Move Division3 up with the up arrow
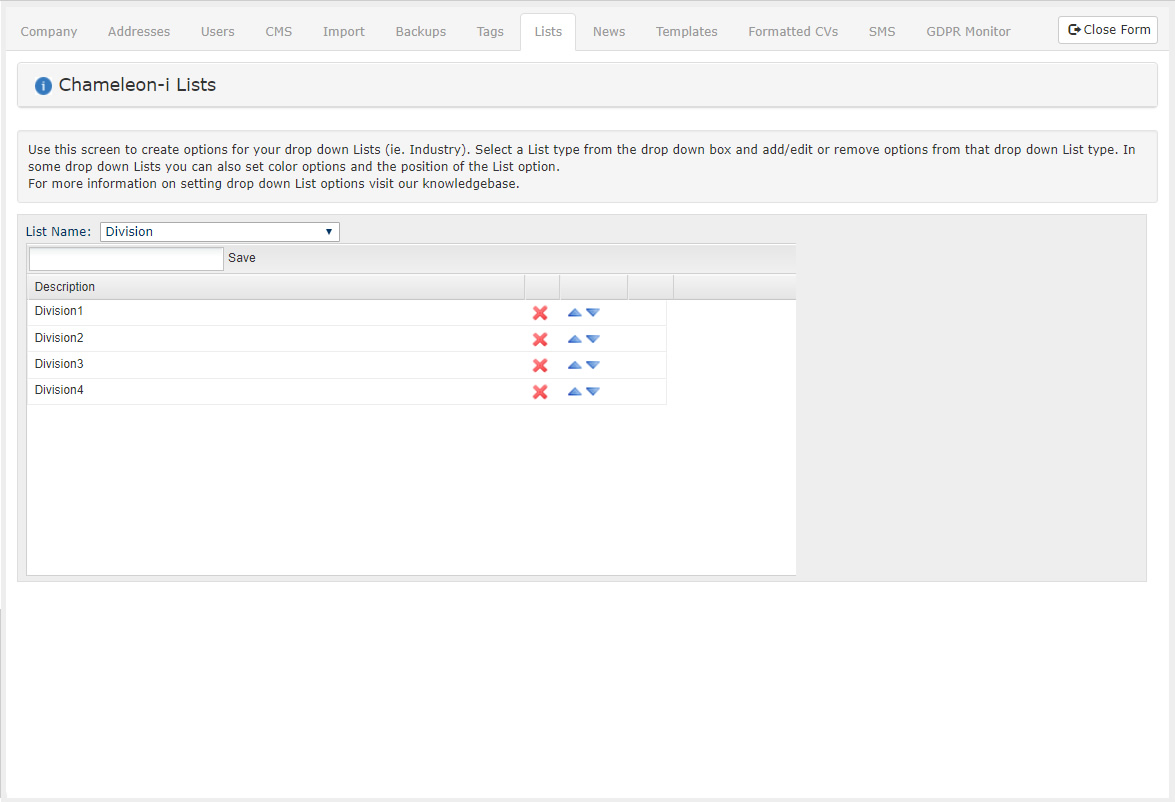Screen dimensions: 1175x802 click(x=575, y=365)
